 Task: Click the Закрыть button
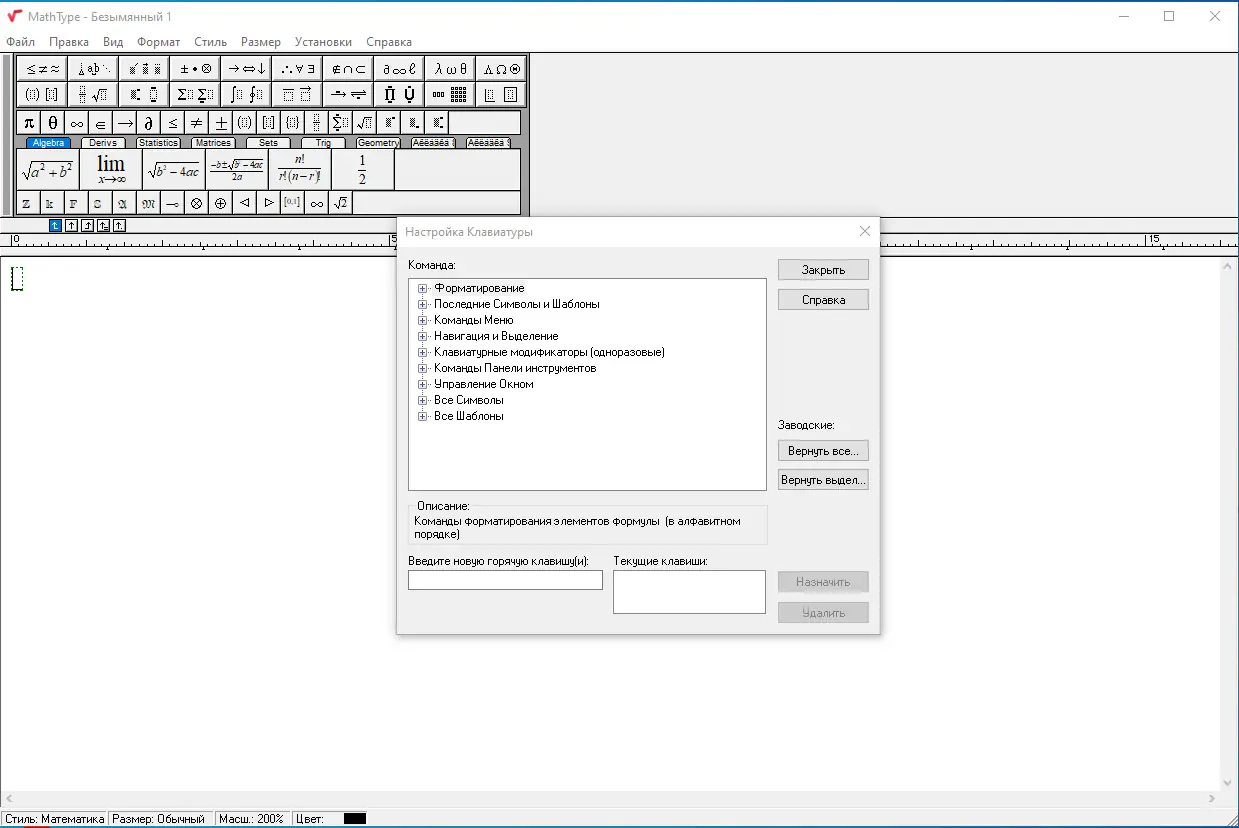point(823,270)
